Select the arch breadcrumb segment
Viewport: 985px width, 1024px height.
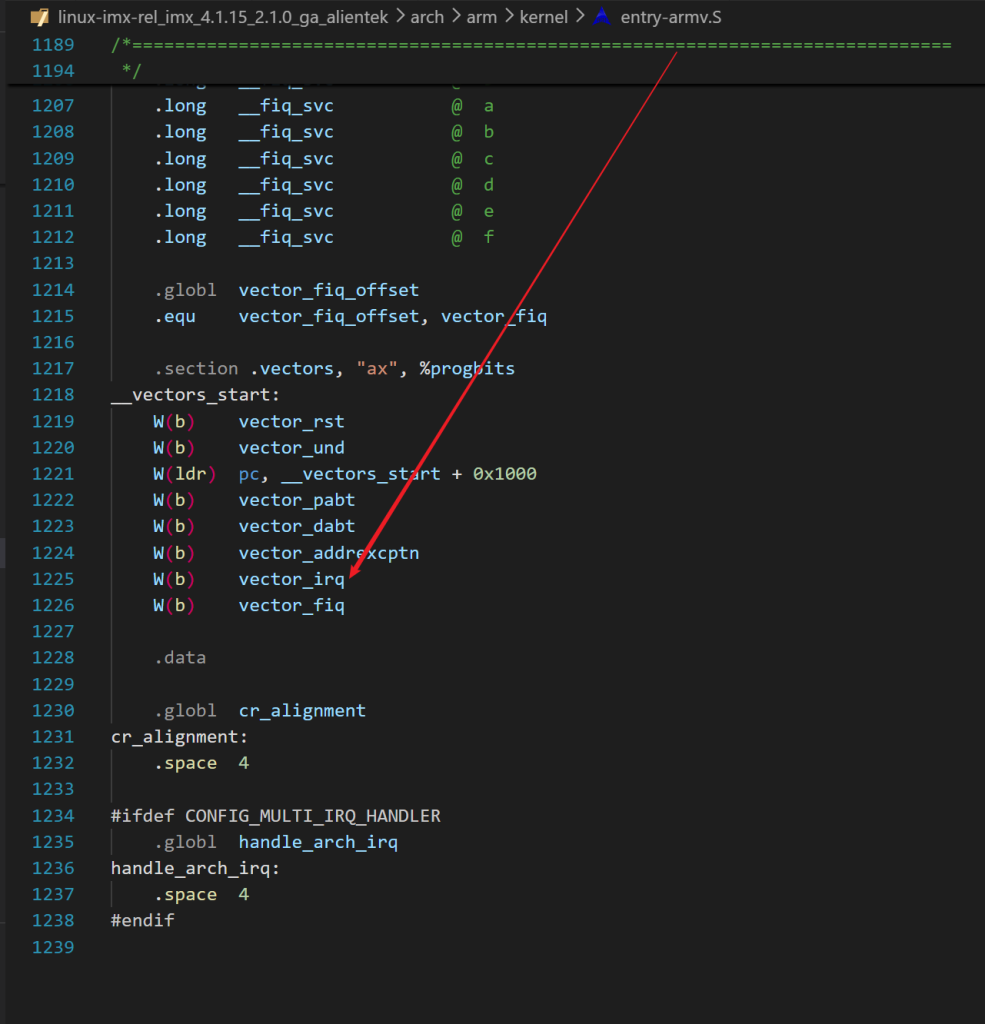427,17
